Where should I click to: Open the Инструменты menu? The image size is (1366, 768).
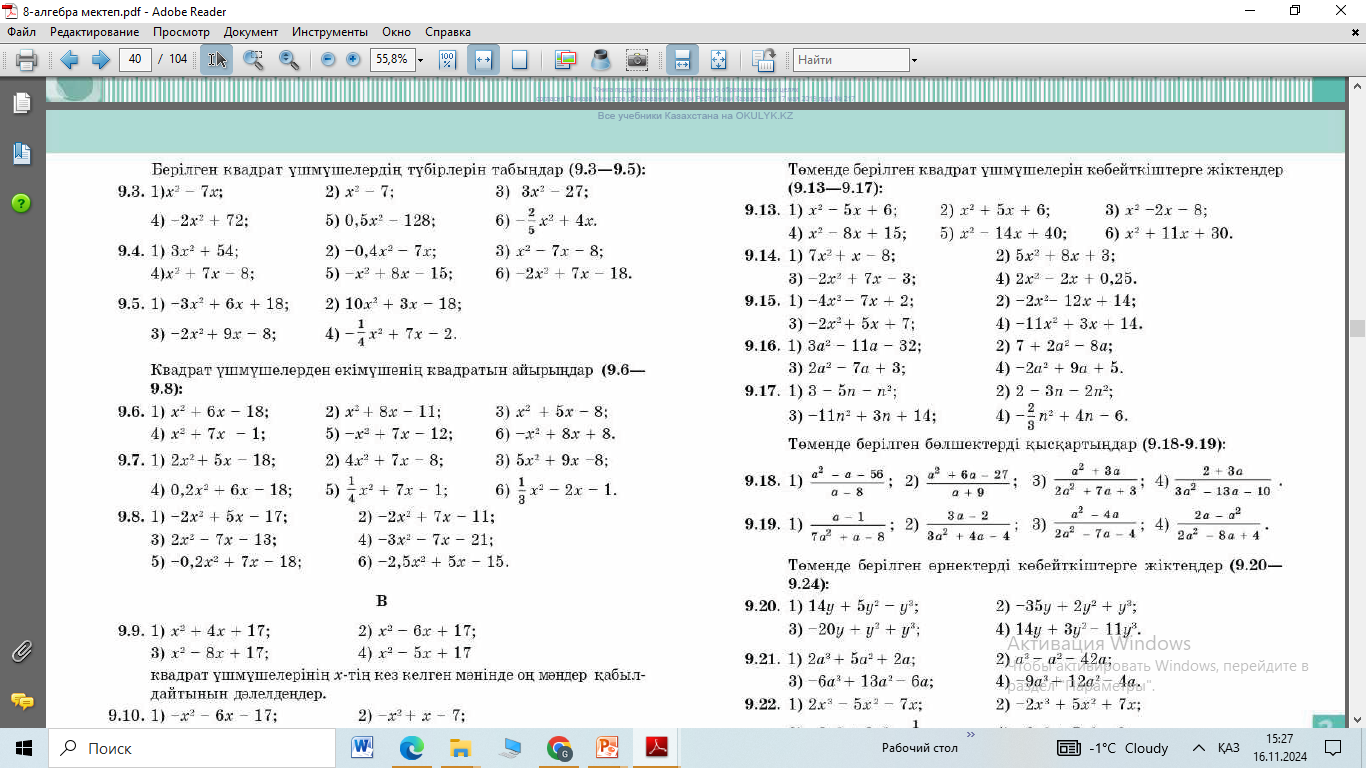click(328, 32)
